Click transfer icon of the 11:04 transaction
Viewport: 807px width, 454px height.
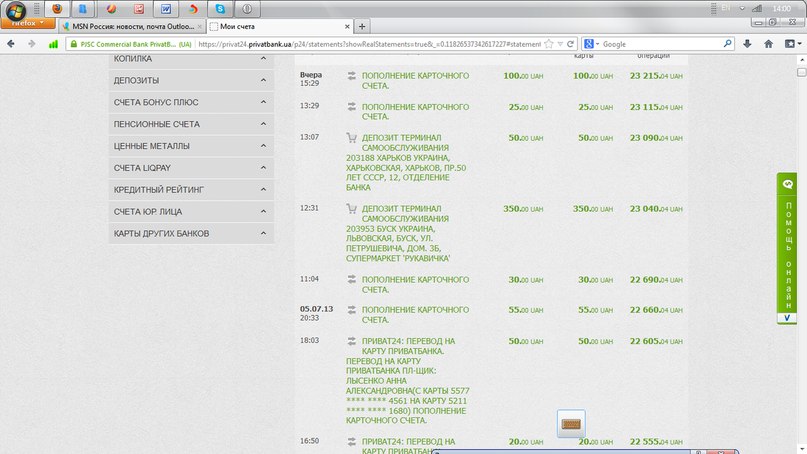[352, 279]
